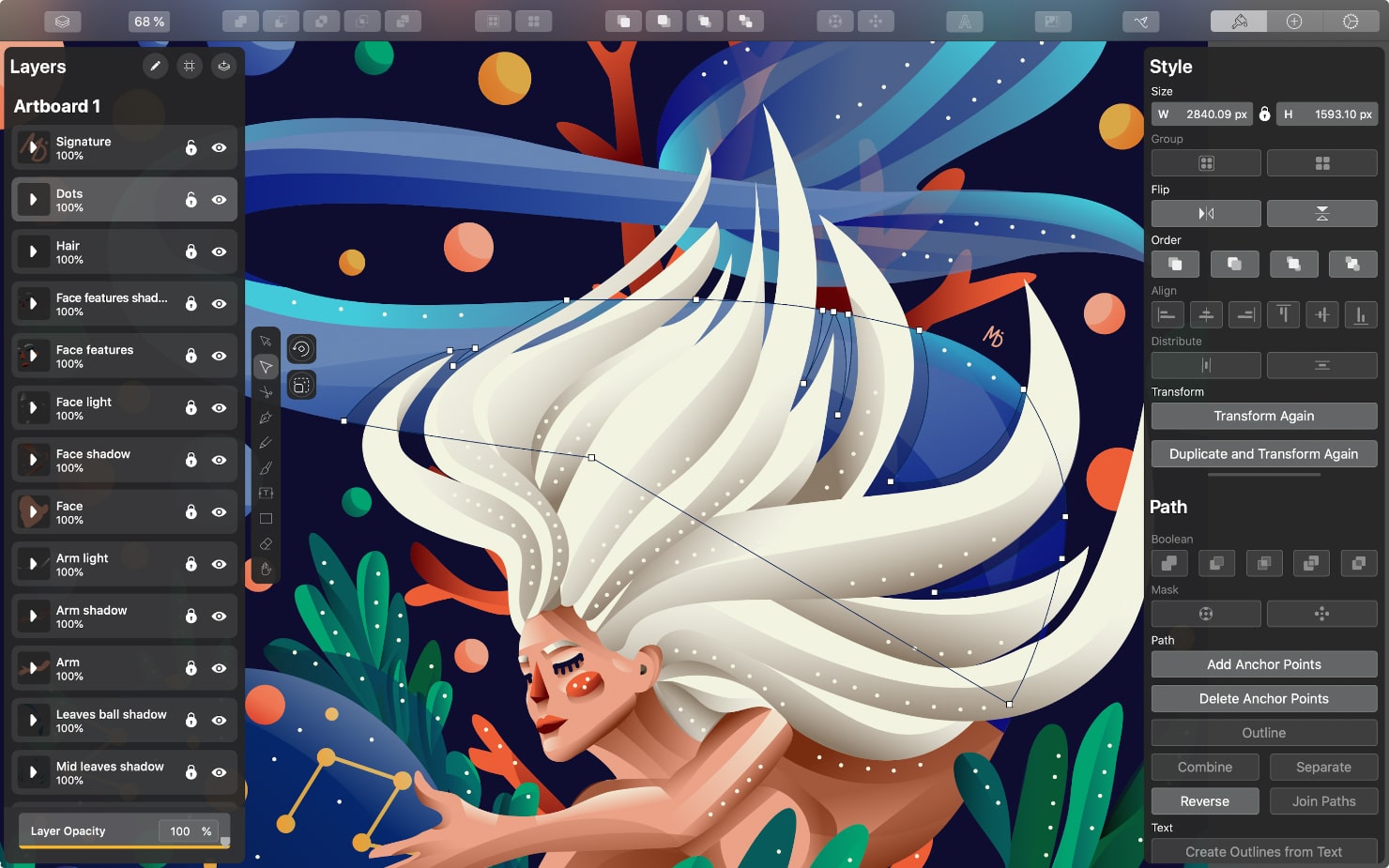
Task: Choose the Text tool
Action: coord(266,492)
